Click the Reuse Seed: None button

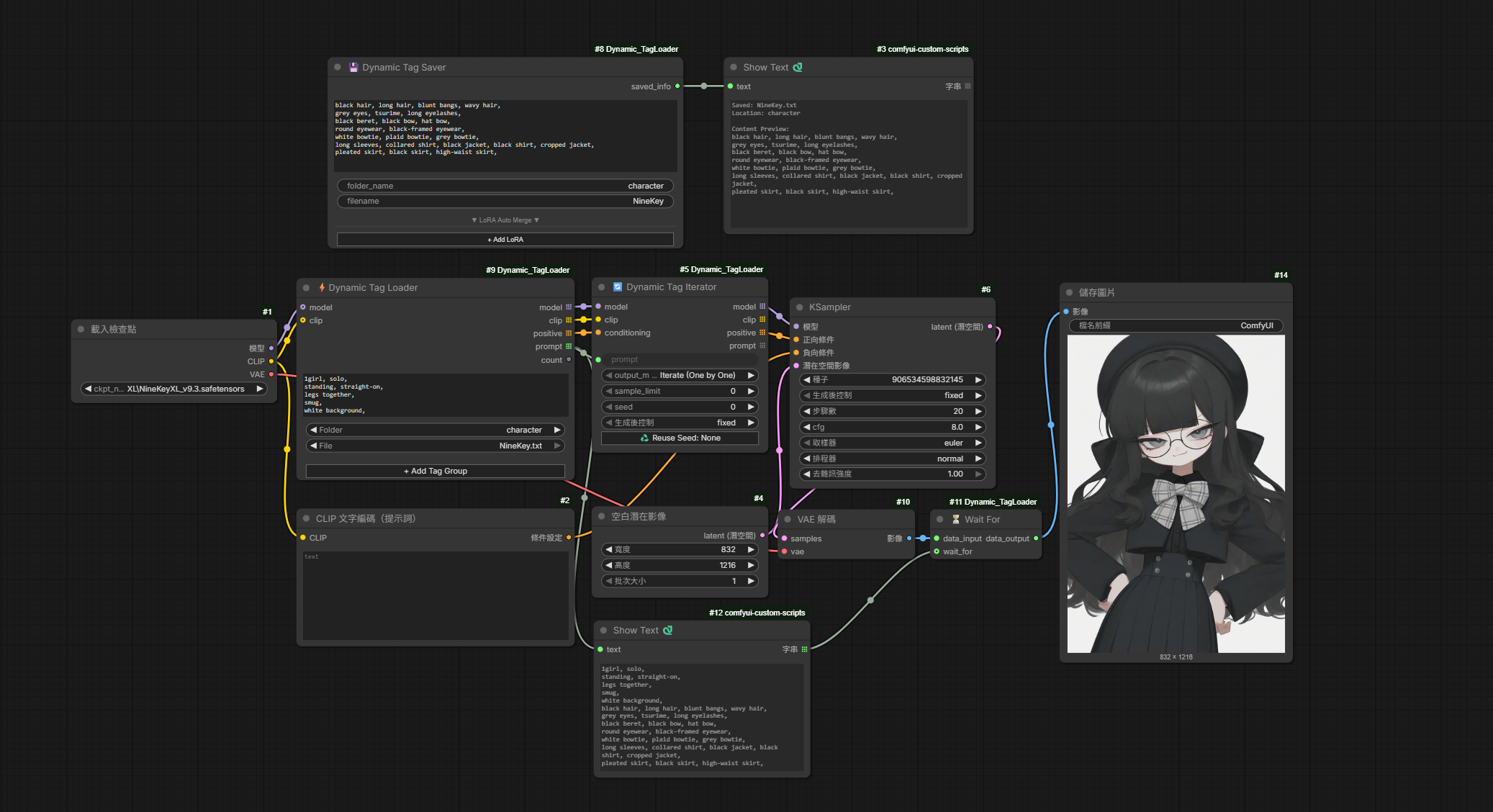(x=680, y=438)
